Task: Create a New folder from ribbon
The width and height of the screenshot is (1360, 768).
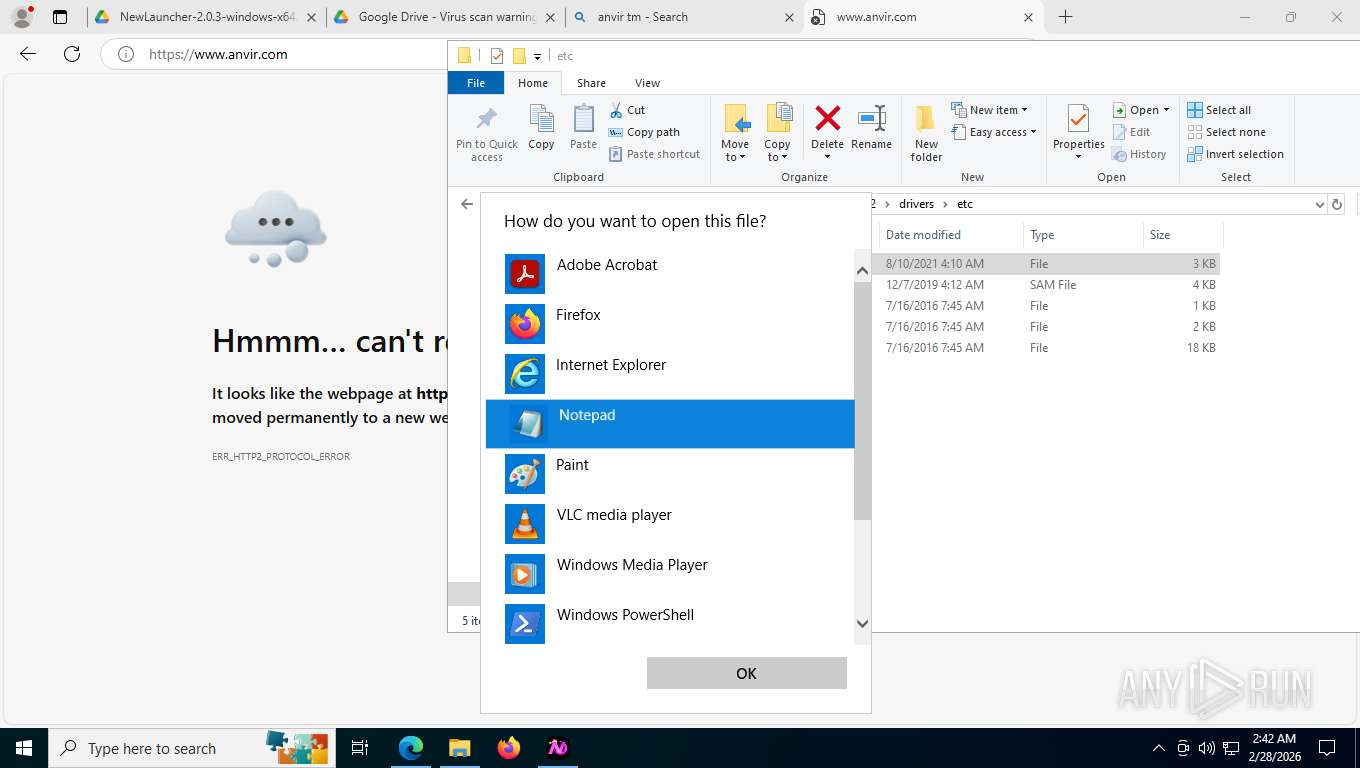Action: click(926, 133)
